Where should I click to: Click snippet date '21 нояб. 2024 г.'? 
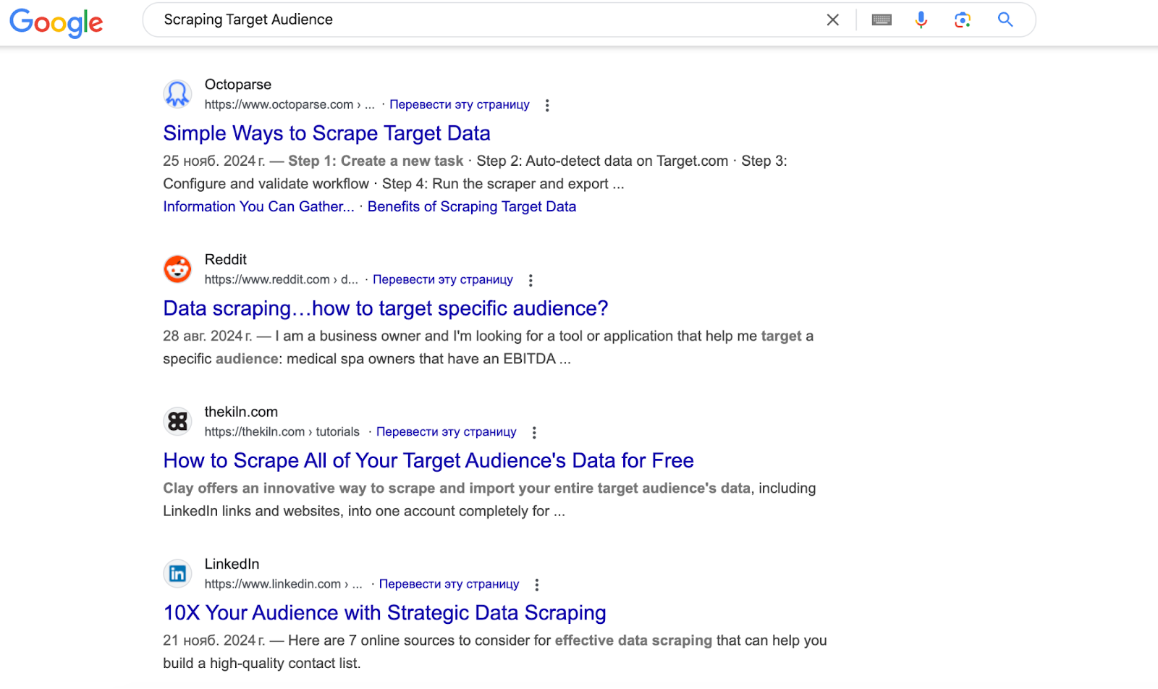pos(214,640)
